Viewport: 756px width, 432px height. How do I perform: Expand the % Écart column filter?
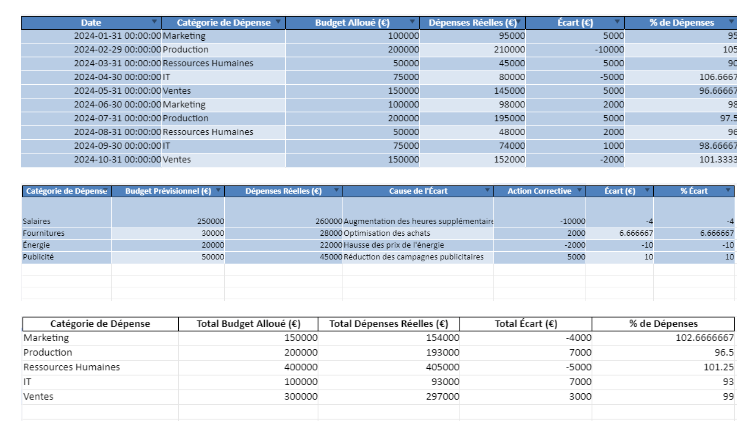click(728, 191)
